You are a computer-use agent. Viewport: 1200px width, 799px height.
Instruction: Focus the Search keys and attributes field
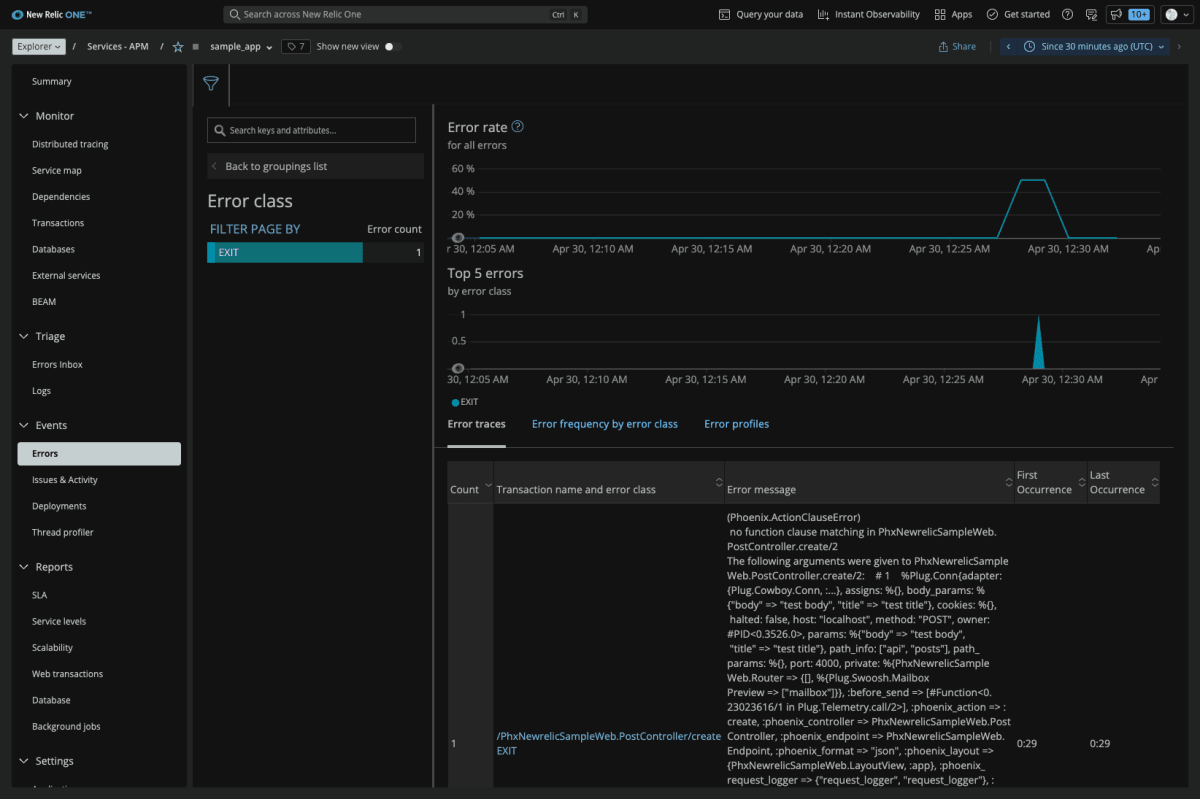click(311, 130)
